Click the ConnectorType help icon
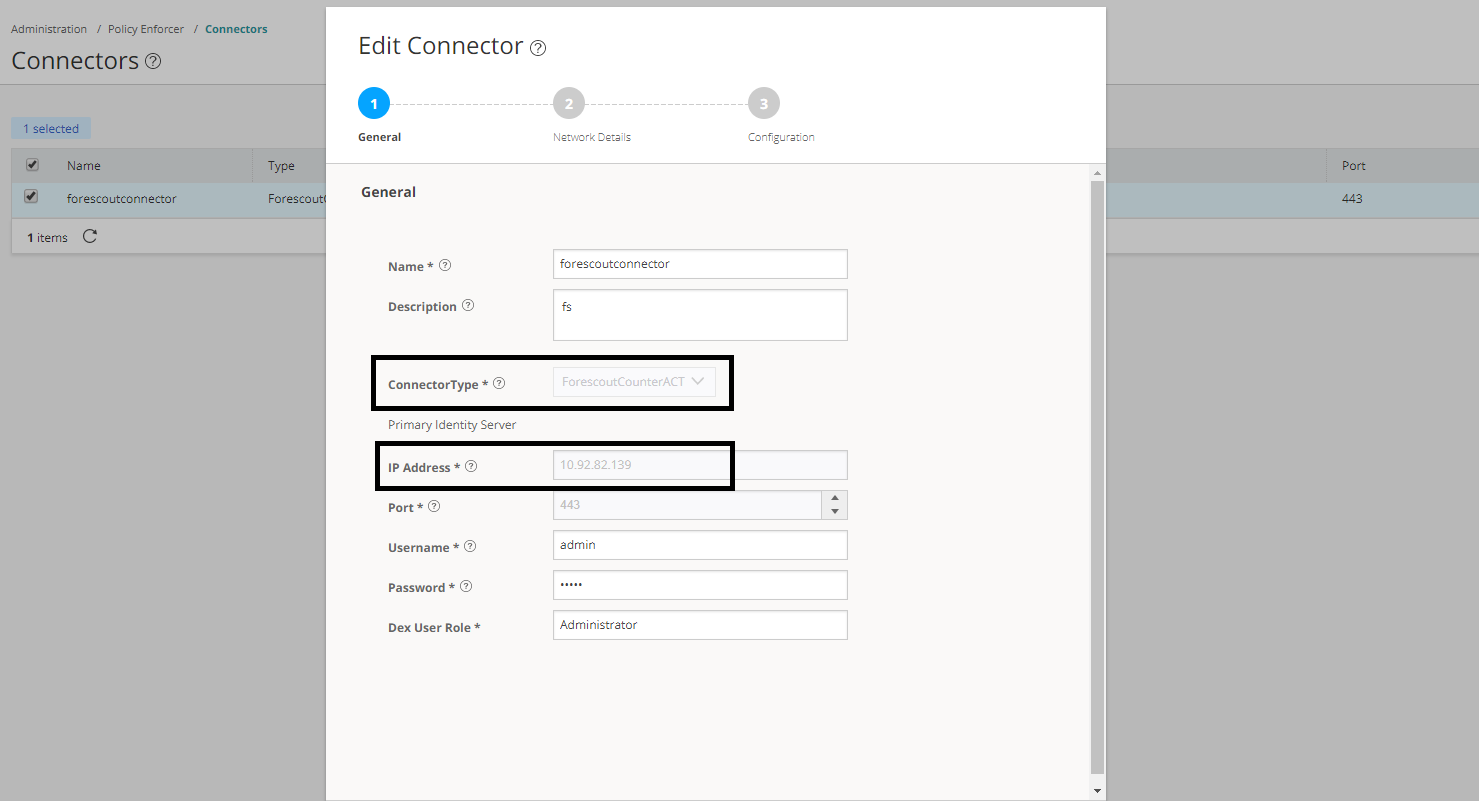Image resolution: width=1479 pixels, height=801 pixels. click(499, 382)
